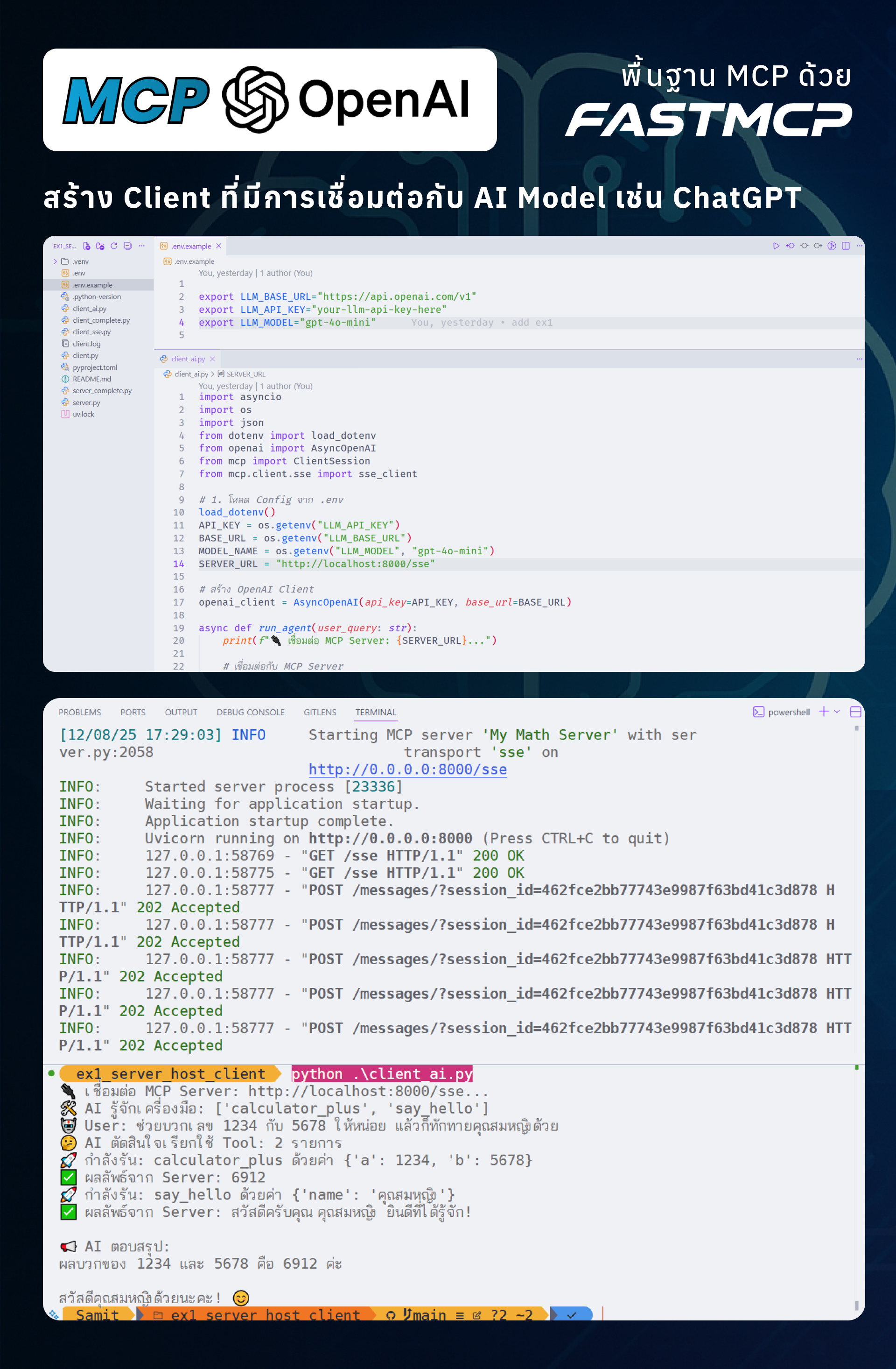Close the .env.example editor tab
The image size is (896, 1369).
[218, 246]
